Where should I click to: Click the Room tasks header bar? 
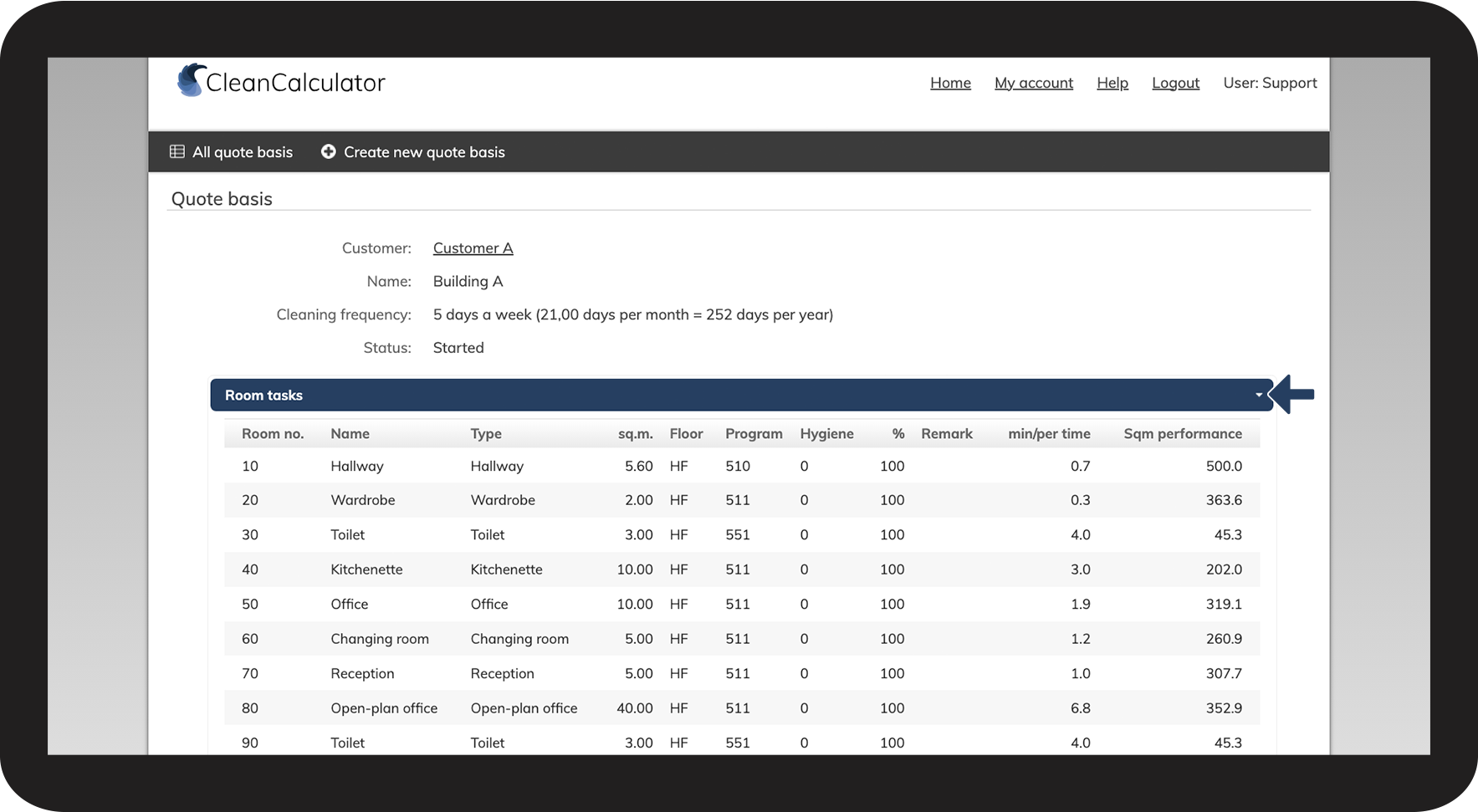(x=736, y=395)
